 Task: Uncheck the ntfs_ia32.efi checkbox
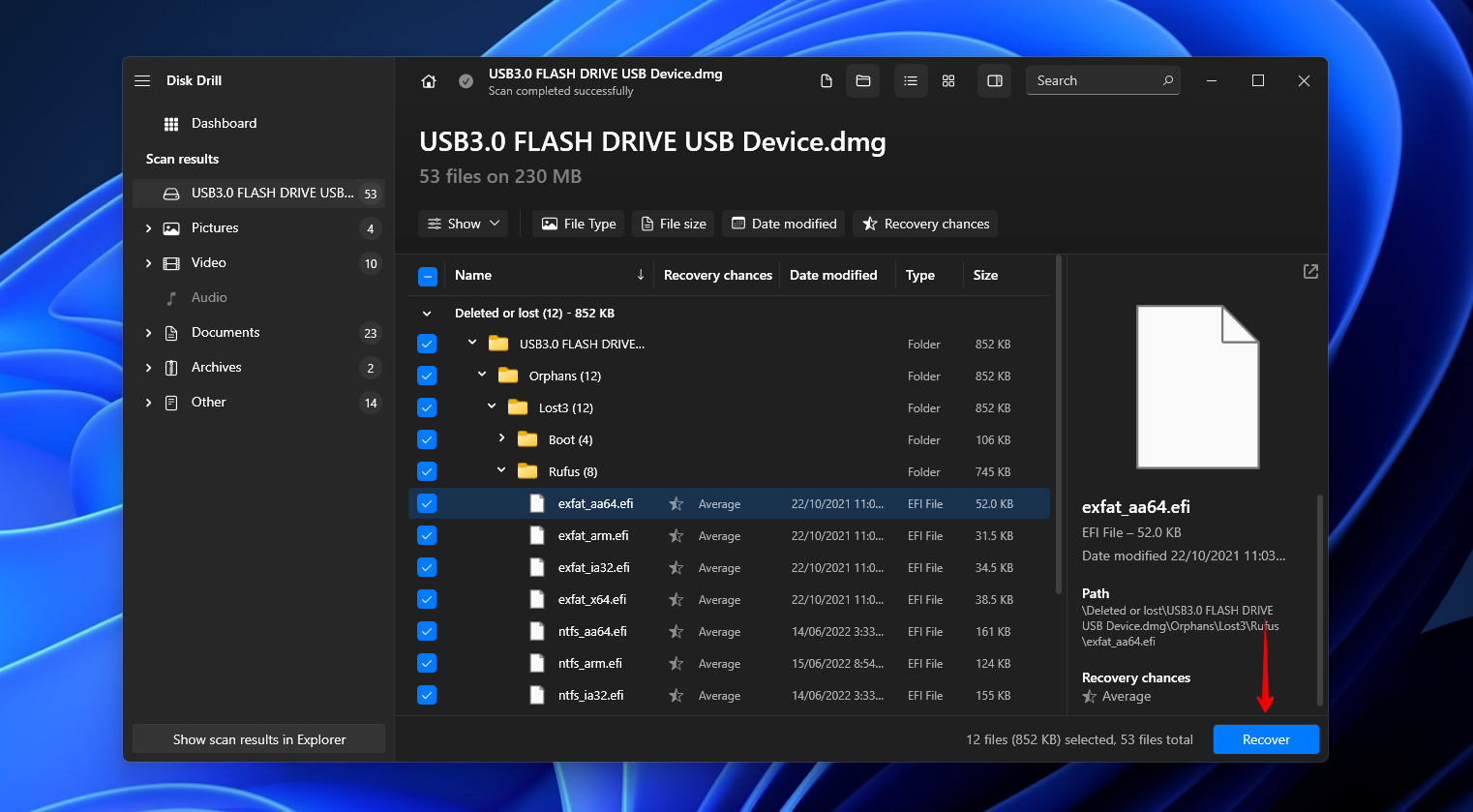click(427, 695)
